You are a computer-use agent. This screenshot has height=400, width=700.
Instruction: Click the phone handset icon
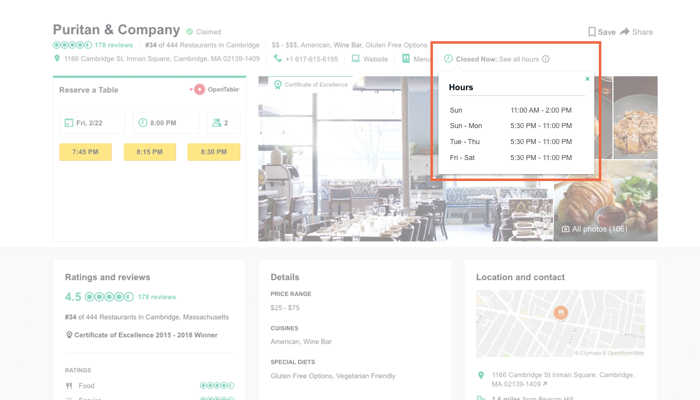[278, 58]
